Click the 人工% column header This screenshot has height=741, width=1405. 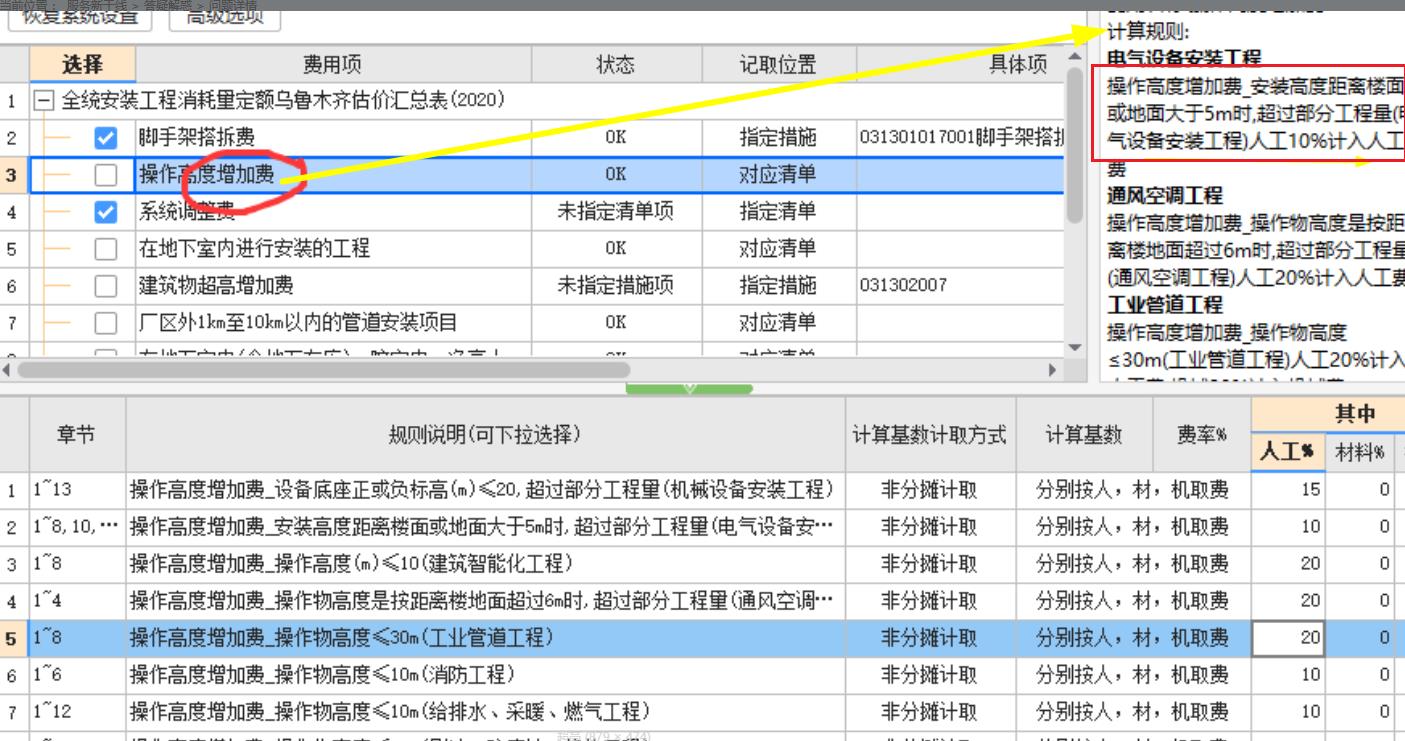click(x=1287, y=453)
